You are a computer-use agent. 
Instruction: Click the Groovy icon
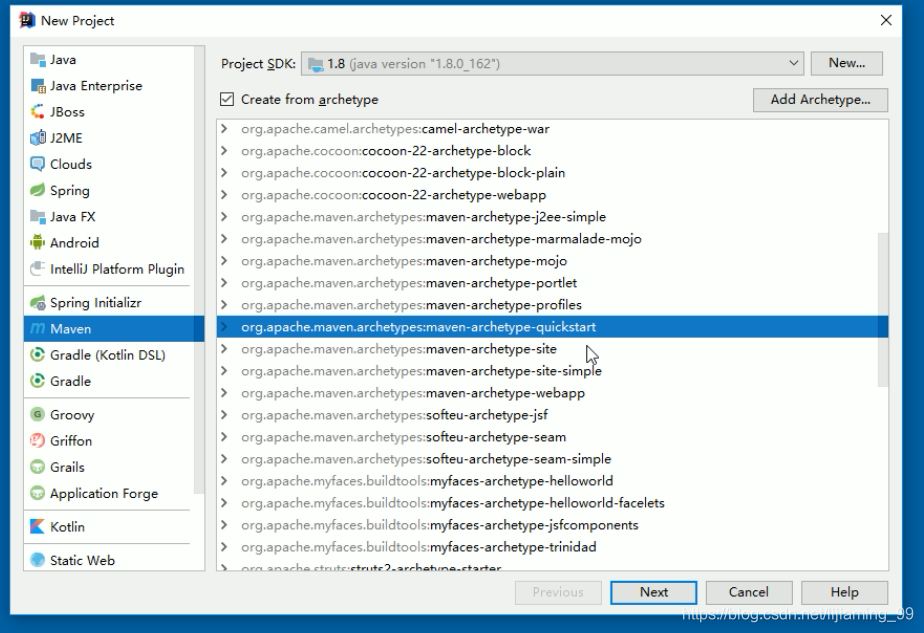tap(38, 414)
